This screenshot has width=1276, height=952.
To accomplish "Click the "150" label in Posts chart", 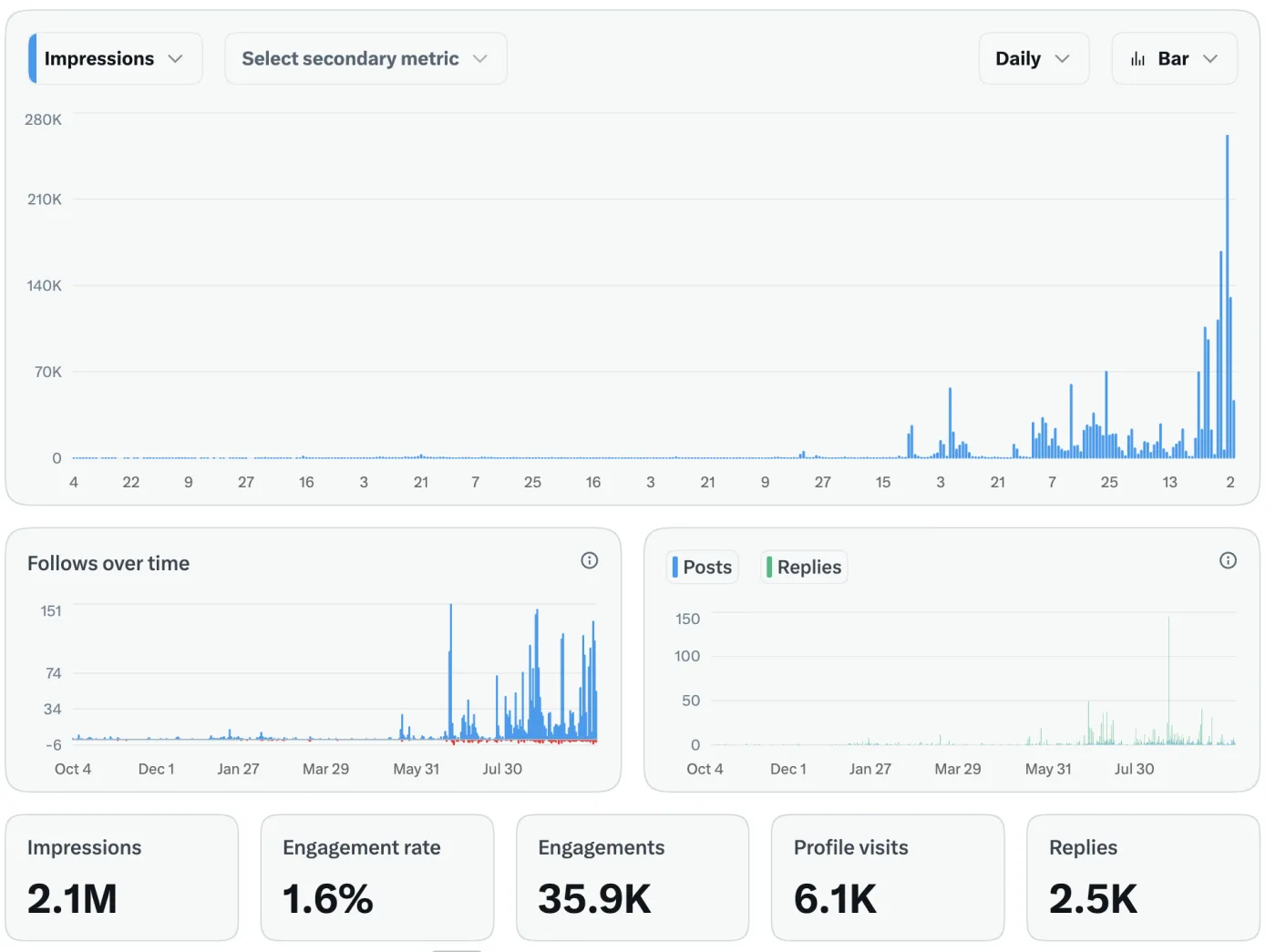I will pyautogui.click(x=687, y=619).
